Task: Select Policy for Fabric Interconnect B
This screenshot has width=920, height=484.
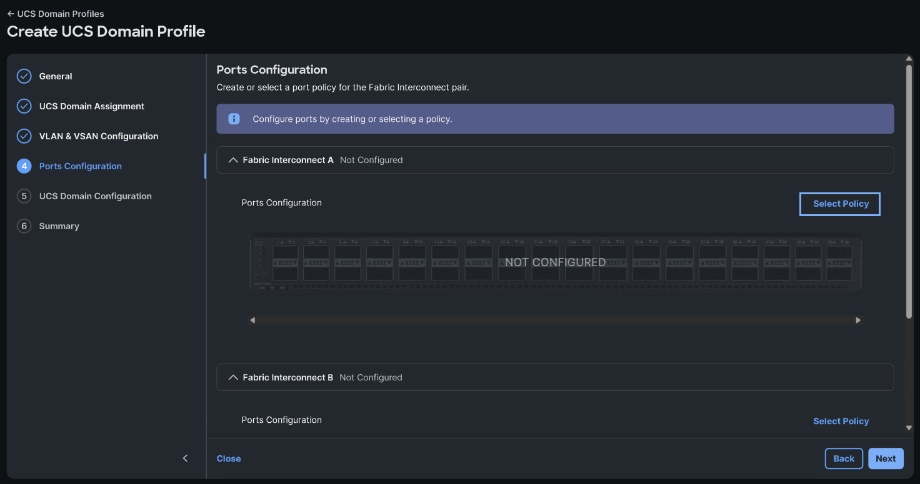Action: (x=841, y=421)
